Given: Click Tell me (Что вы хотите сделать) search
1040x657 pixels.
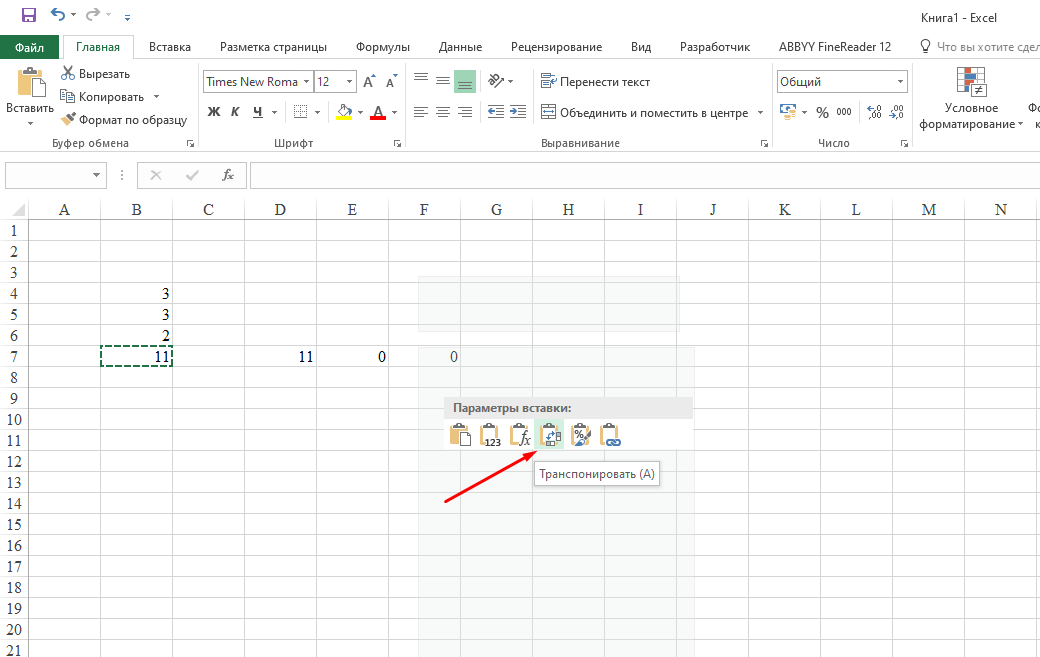Looking at the screenshot, I should pos(980,47).
